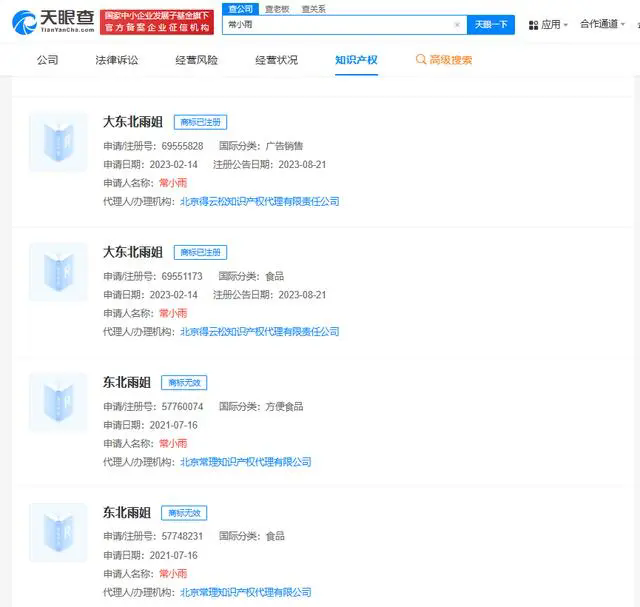This screenshot has height=607, width=640.
Task: Open 东北雨姐 title with 方便食品 classification
Action: tap(127, 382)
